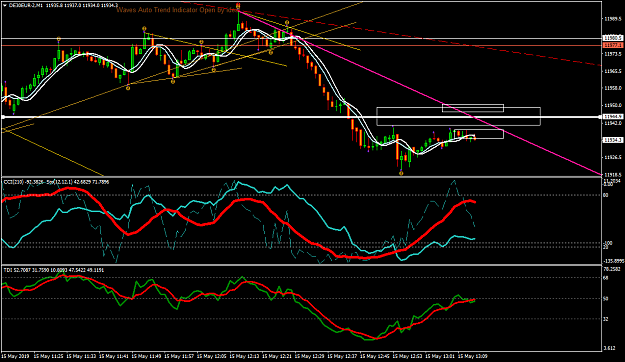625x362 pixels.
Task: Click the CCI -100 level scale label
Action: (x=607, y=243)
